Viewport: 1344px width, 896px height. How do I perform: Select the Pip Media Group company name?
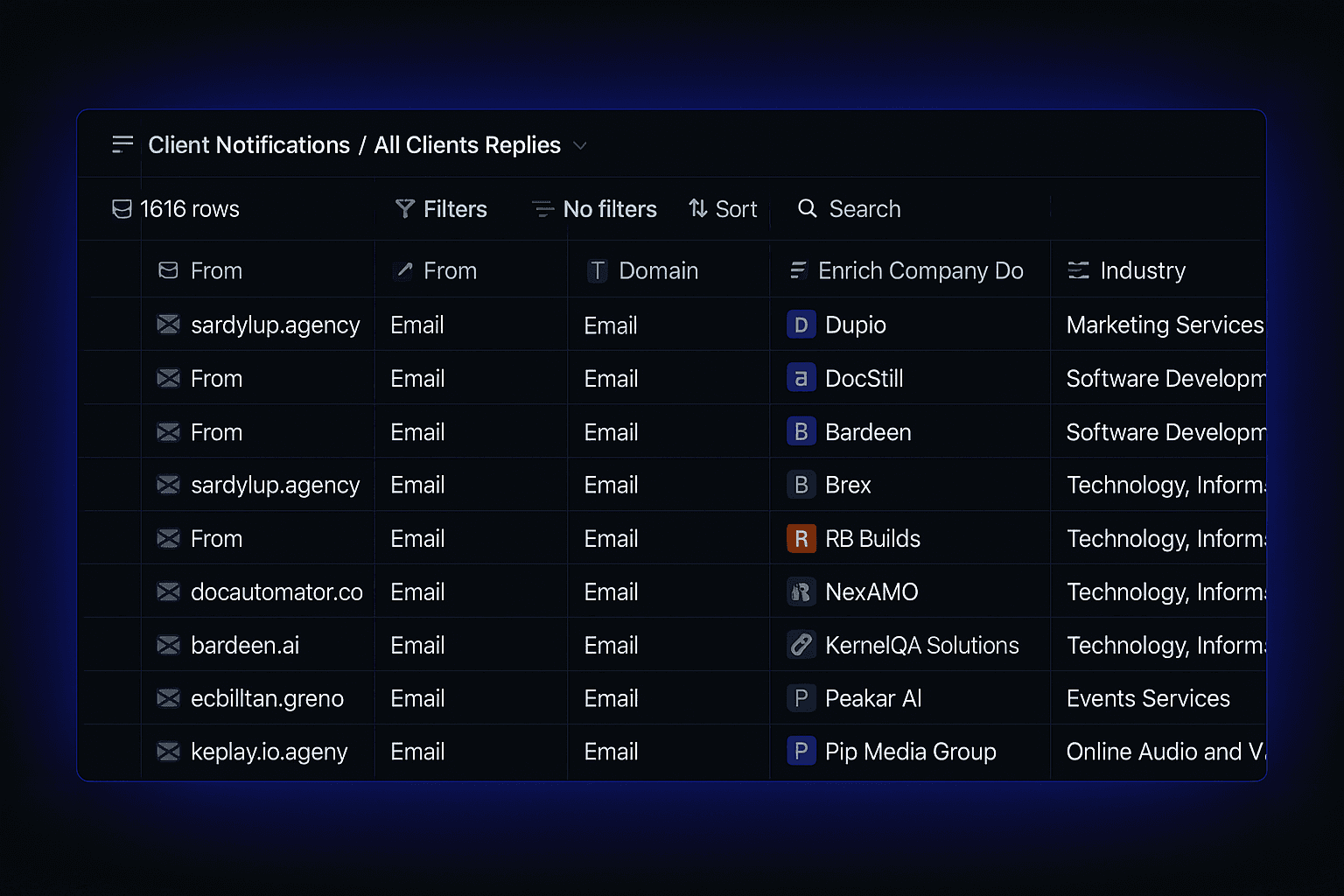click(911, 752)
